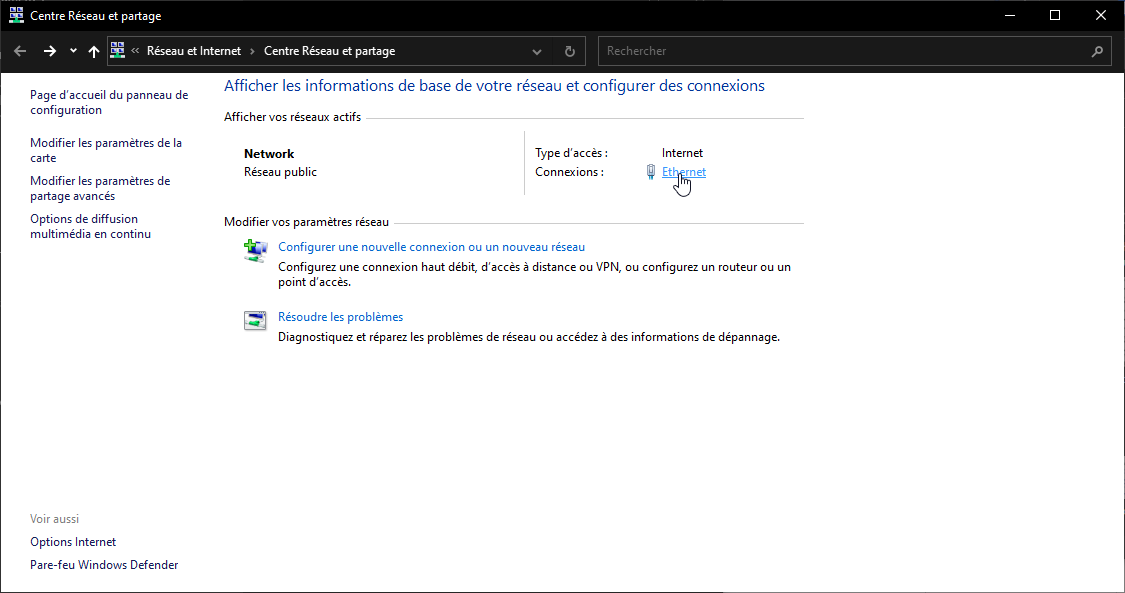This screenshot has width=1125, height=593.
Task: Click the network icon in the address bar
Action: pos(118,50)
